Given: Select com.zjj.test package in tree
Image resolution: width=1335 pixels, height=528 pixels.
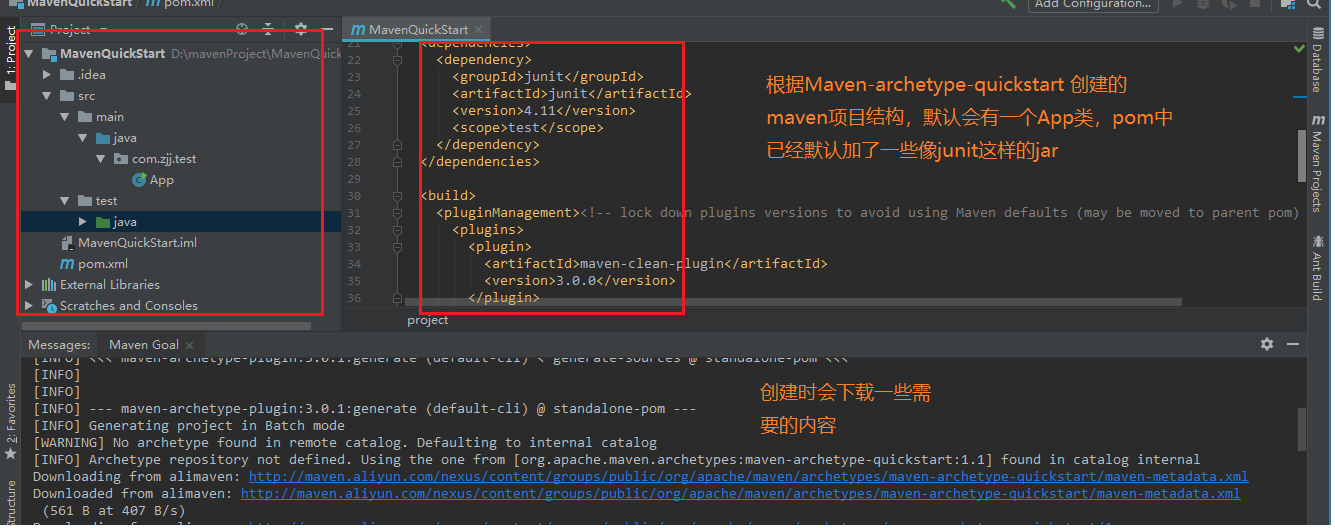Looking at the screenshot, I should pos(165,159).
